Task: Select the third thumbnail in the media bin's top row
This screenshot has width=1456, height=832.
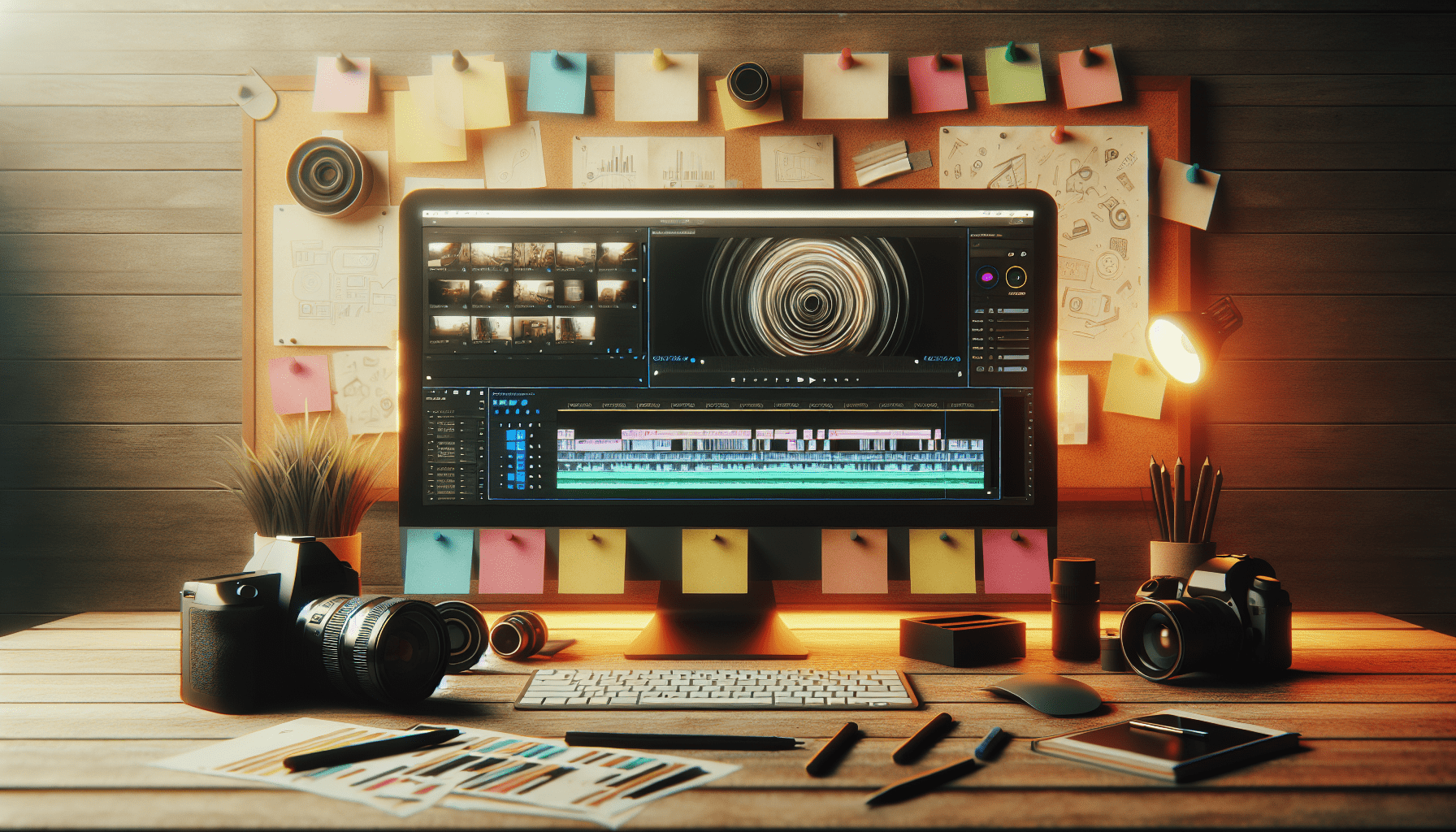Action: click(x=534, y=255)
